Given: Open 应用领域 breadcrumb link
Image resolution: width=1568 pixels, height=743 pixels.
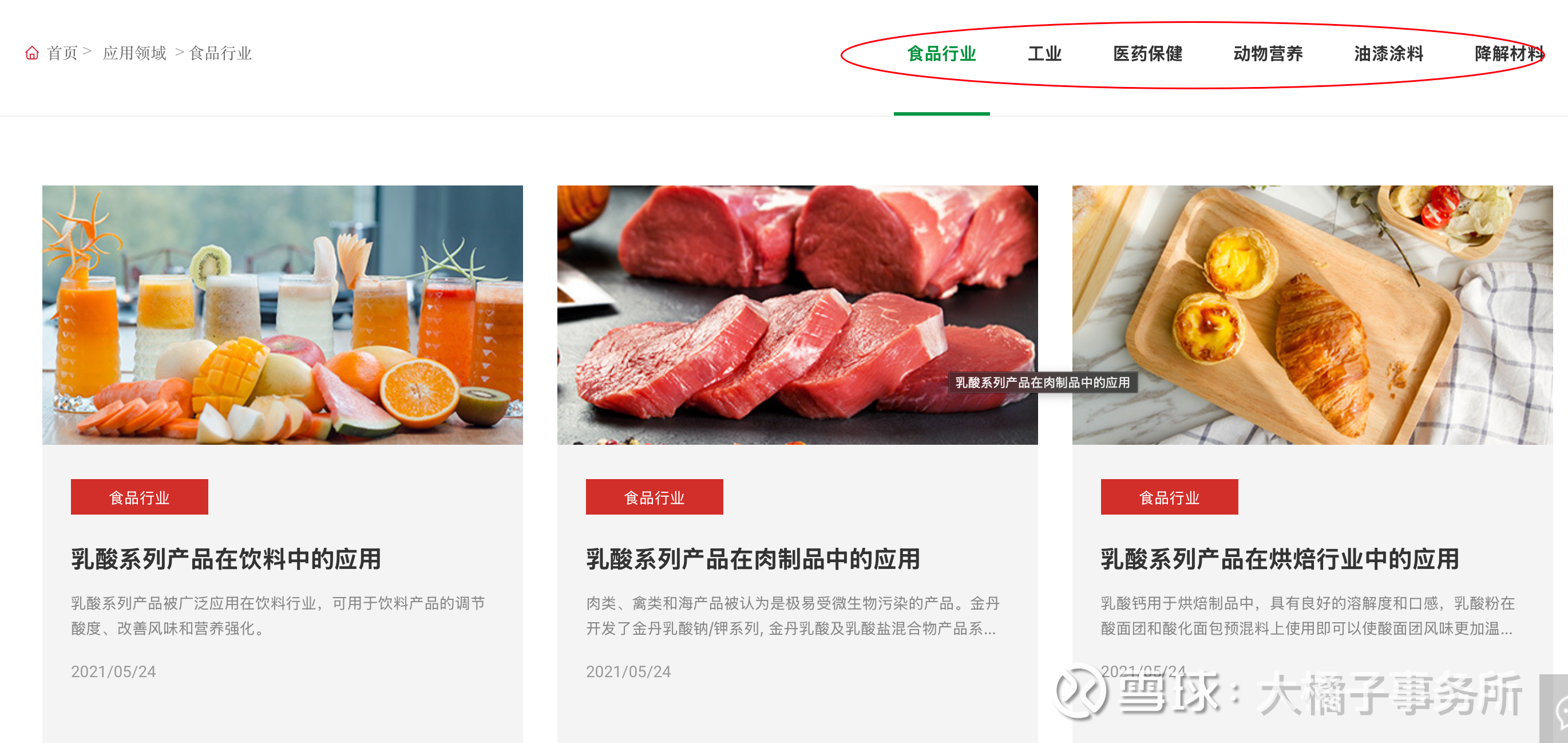Looking at the screenshot, I should [134, 54].
